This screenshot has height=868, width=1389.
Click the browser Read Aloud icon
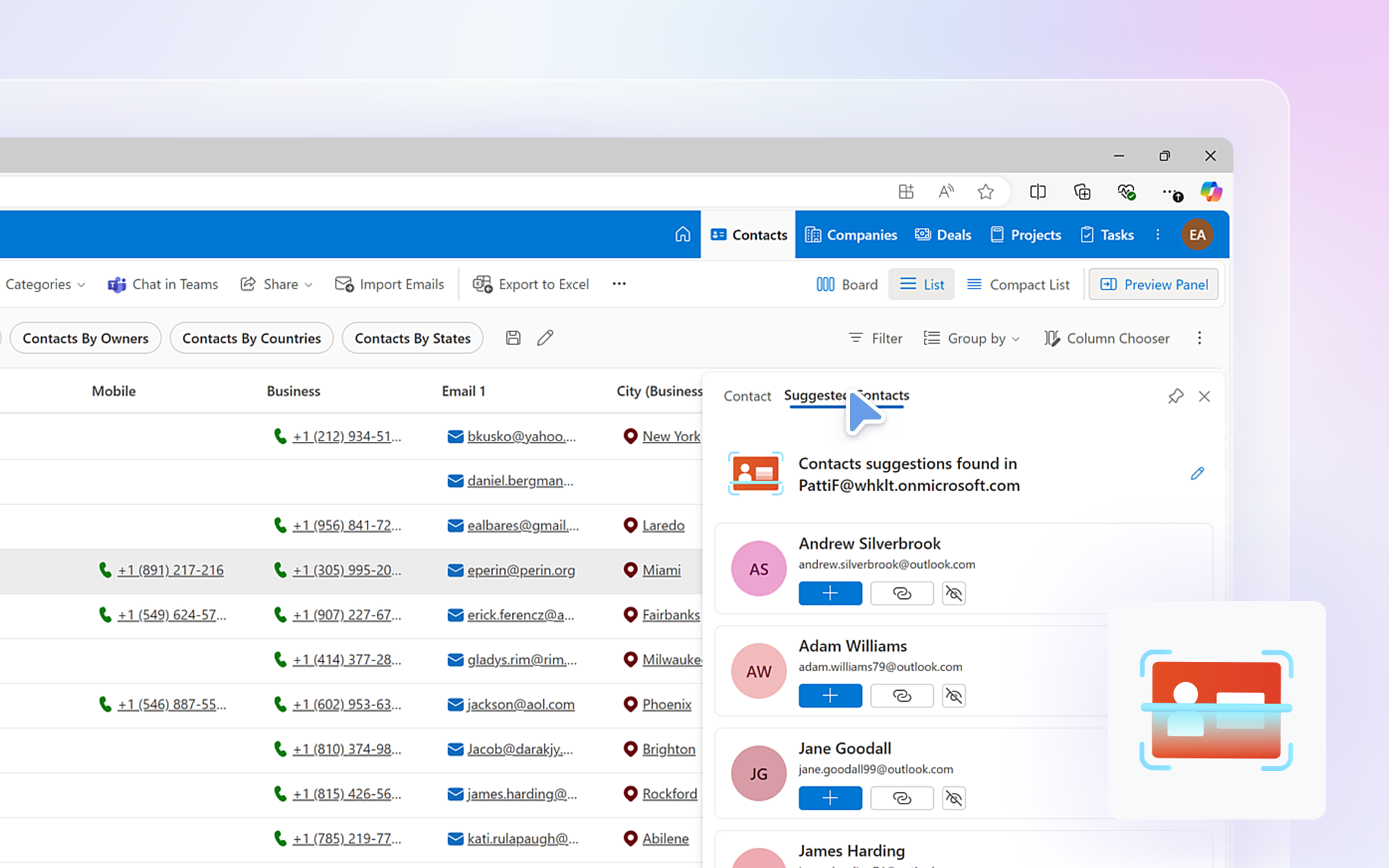point(946,192)
